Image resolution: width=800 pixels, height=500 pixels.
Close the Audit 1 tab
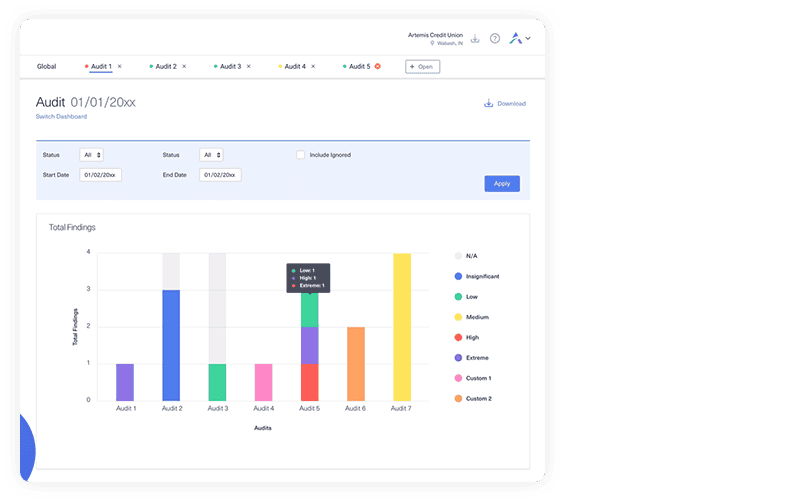pos(120,66)
